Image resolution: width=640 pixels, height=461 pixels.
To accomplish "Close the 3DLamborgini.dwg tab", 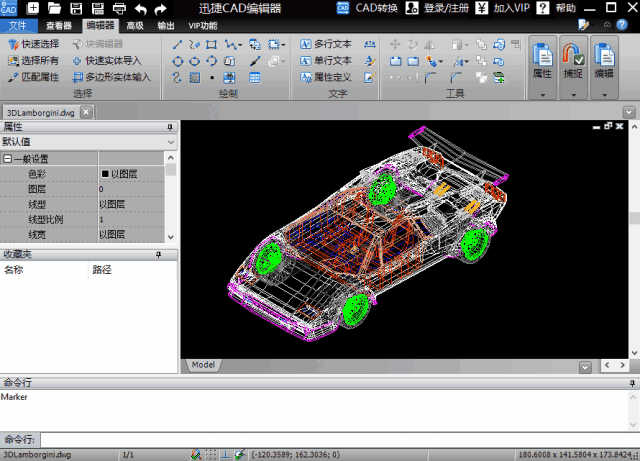I will tap(86, 112).
